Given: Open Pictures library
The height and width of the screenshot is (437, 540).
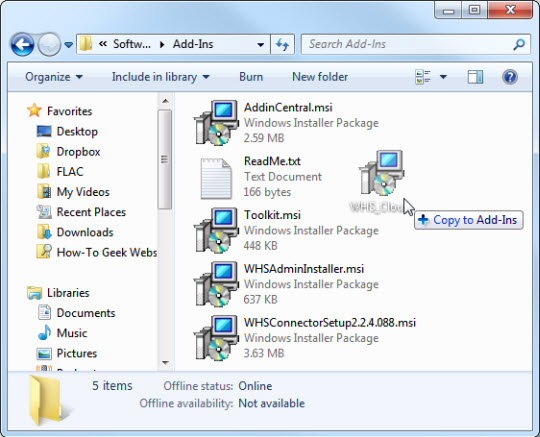Looking at the screenshot, I should coord(77,353).
